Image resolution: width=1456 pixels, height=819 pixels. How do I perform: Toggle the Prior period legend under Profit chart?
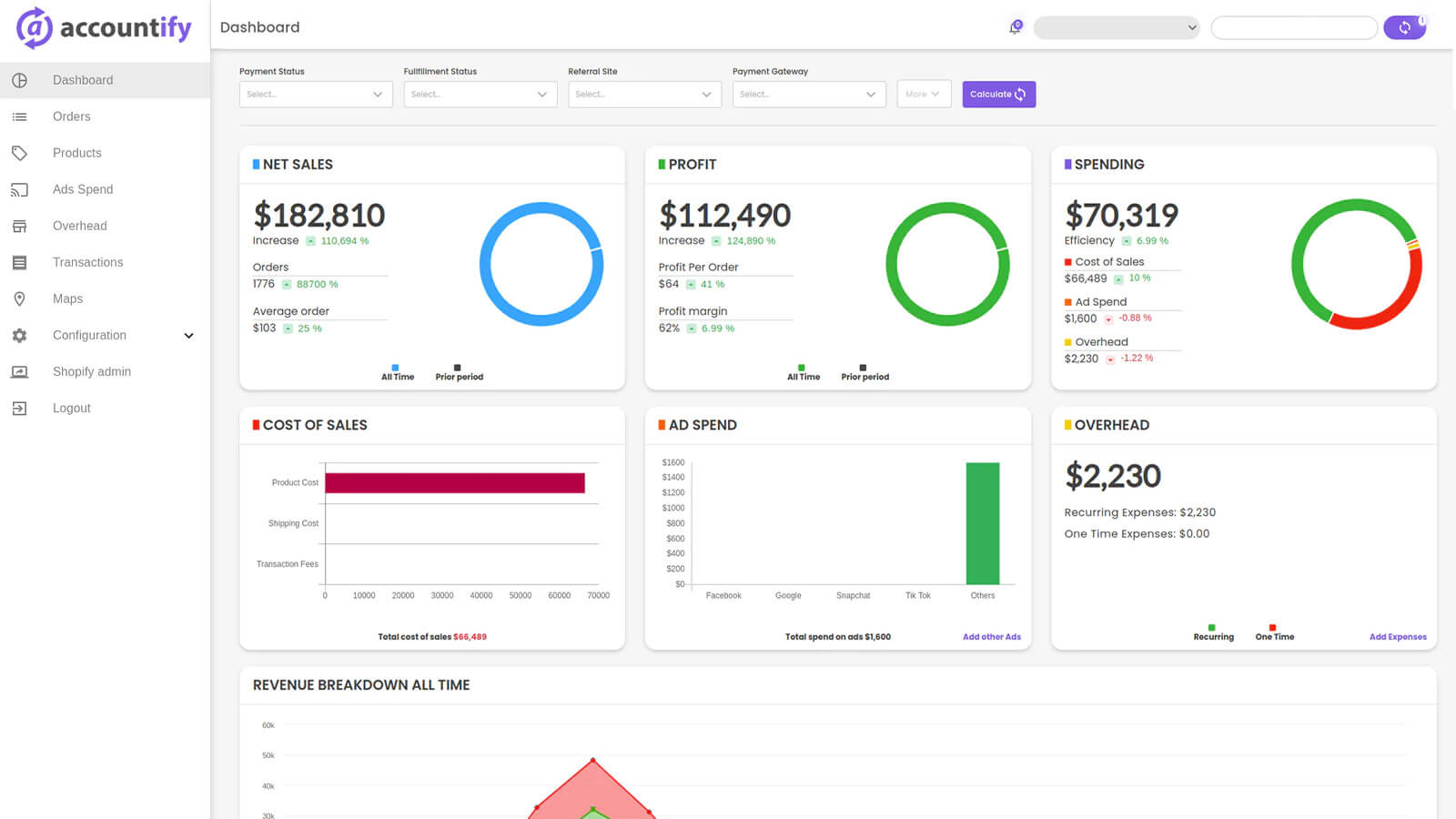863,370
